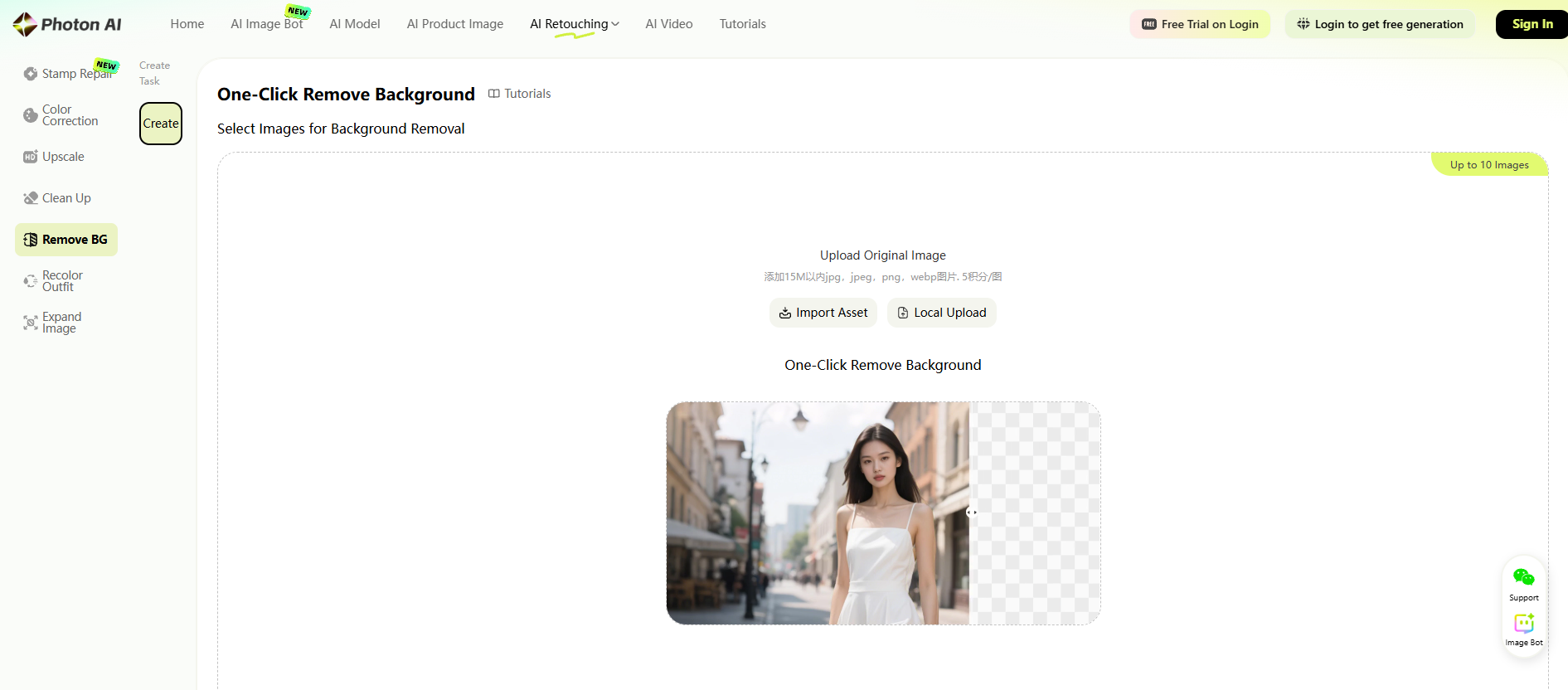Open WeChat Support chat icon
Viewport: 1568px width, 690px height.
(x=1524, y=577)
